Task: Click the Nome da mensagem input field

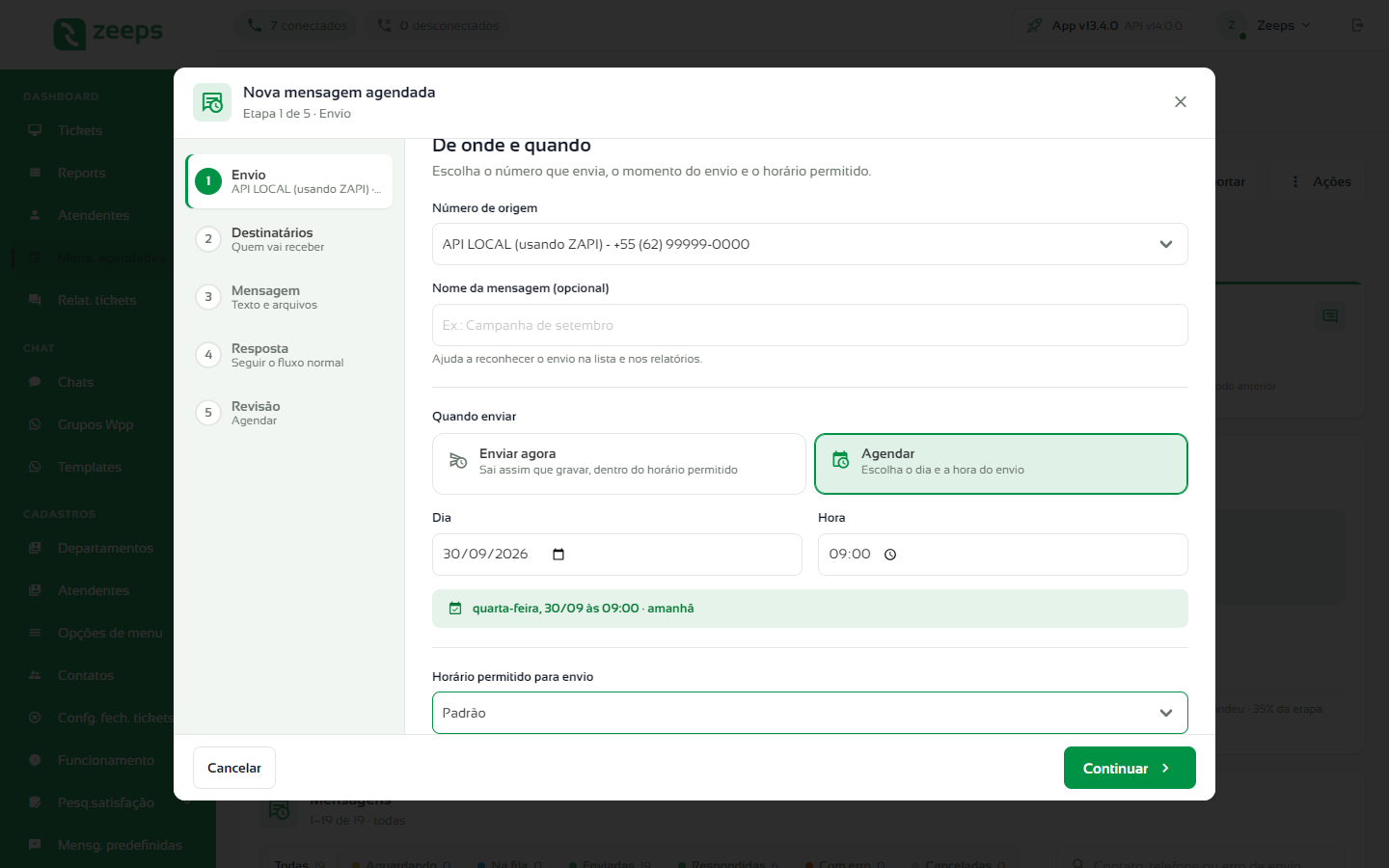Action: point(810,325)
